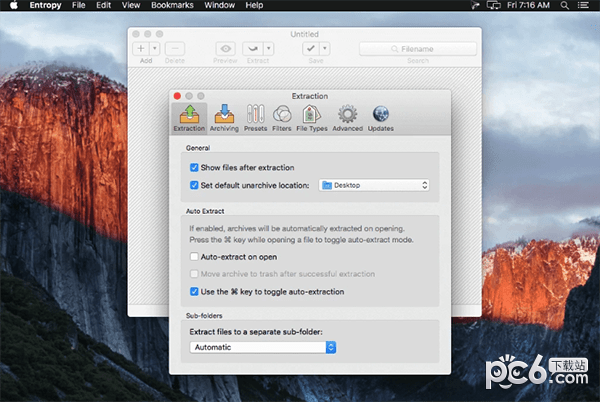Open the Desktop location dropdown
This screenshot has height=402, width=600.
tap(374, 185)
